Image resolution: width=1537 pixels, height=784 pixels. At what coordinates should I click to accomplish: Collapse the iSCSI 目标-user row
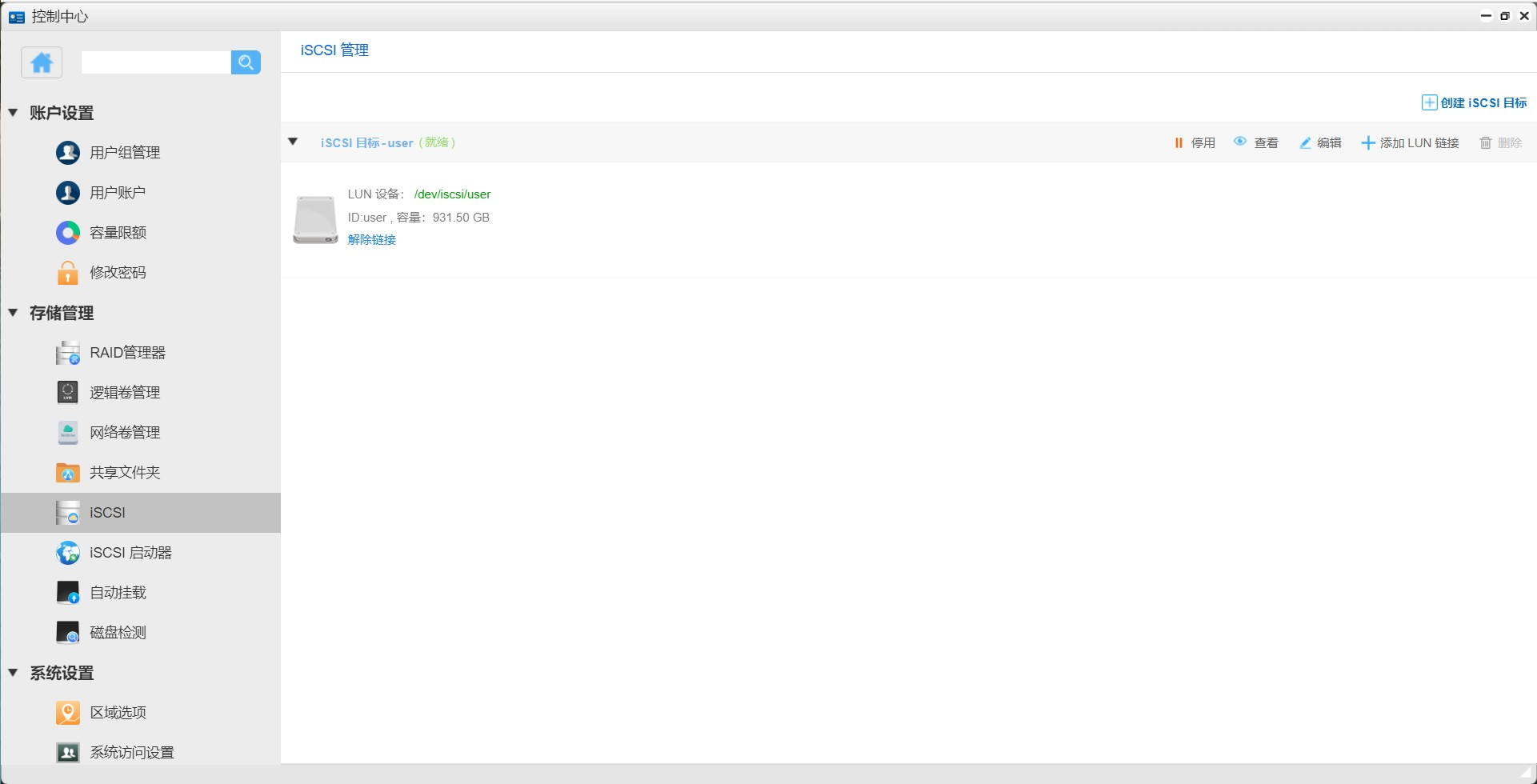click(293, 142)
